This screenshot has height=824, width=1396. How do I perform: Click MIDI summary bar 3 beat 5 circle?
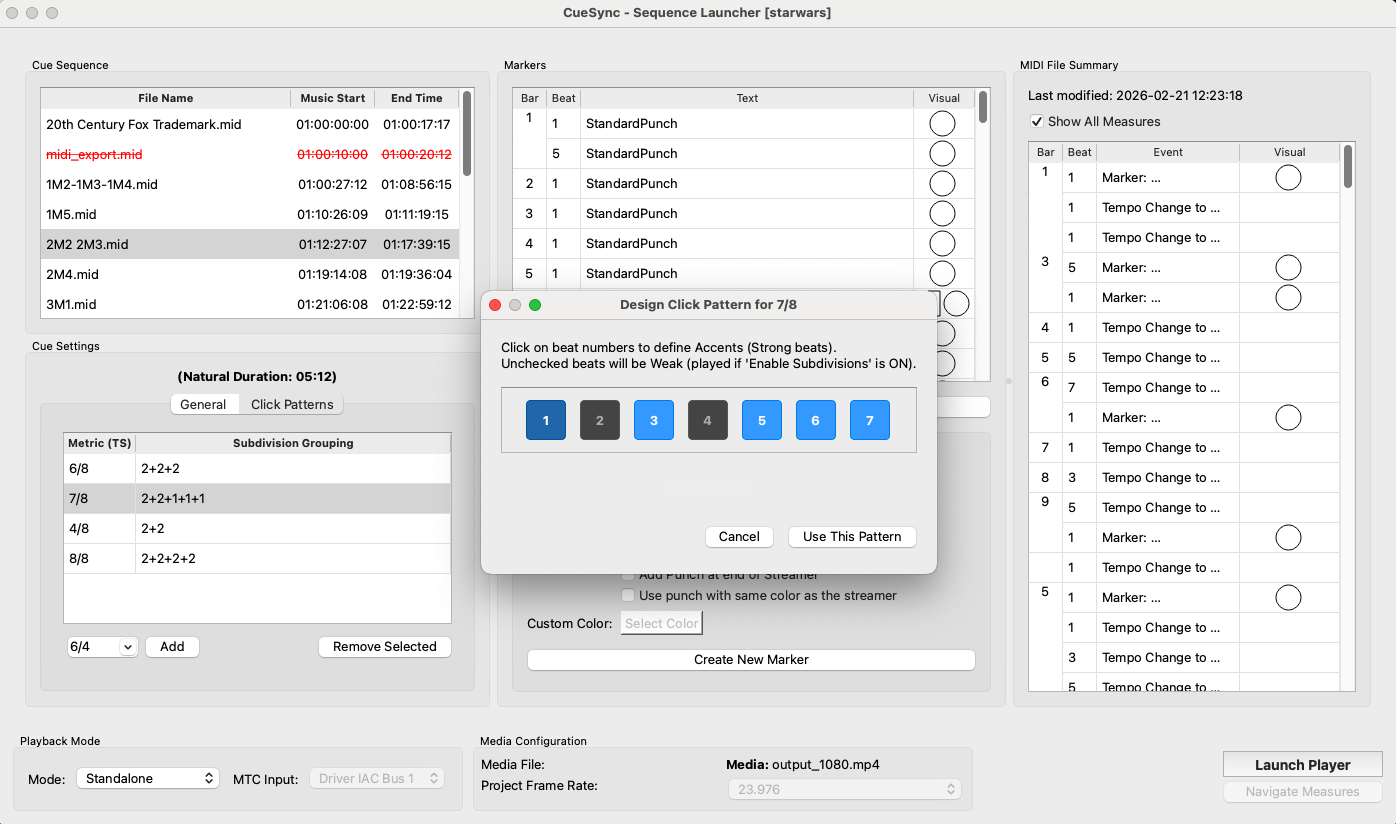click(x=1288, y=268)
